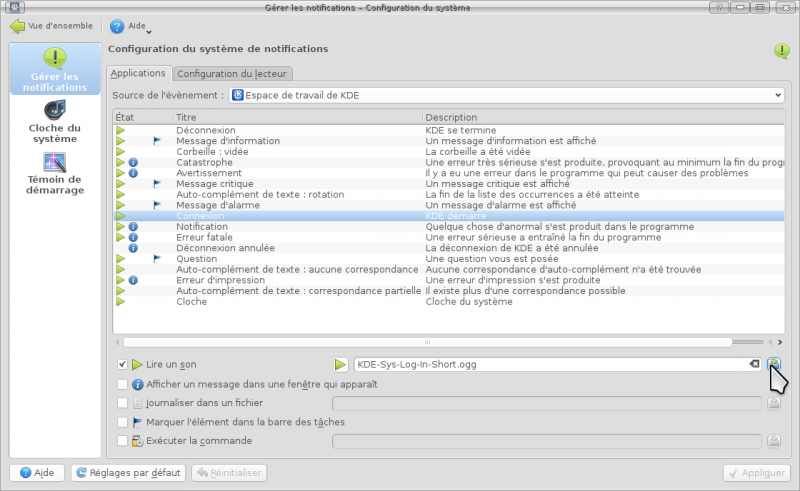Enable Exécuter la commande checkbox
Viewport: 800px width, 491px height.
click(122, 440)
